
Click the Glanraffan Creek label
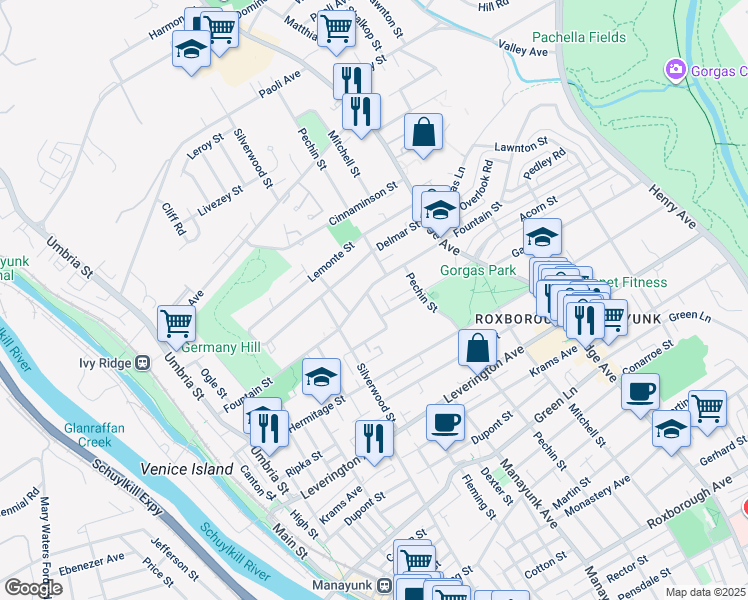click(x=94, y=435)
